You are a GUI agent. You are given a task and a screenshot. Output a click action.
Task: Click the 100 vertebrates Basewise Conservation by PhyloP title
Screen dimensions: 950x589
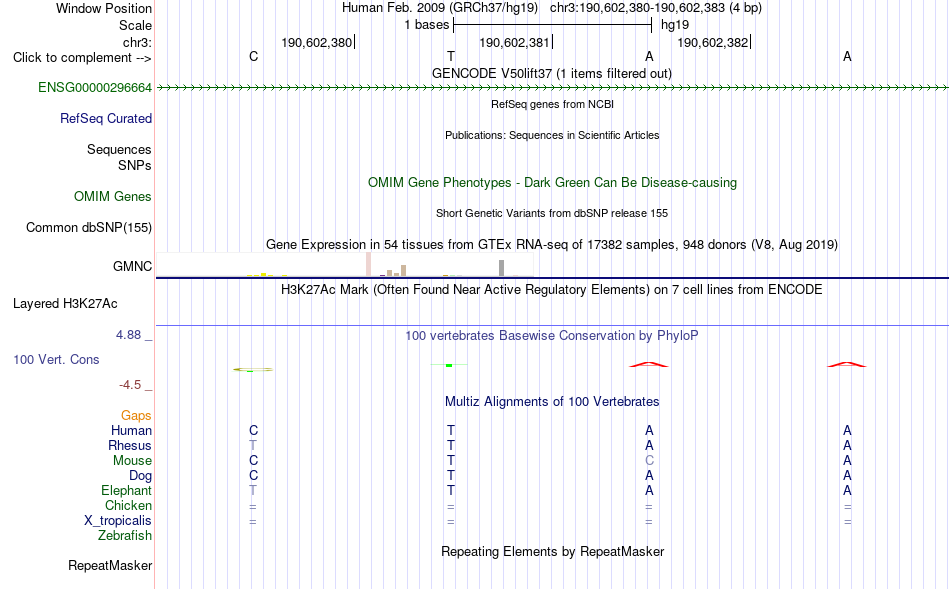pos(552,335)
